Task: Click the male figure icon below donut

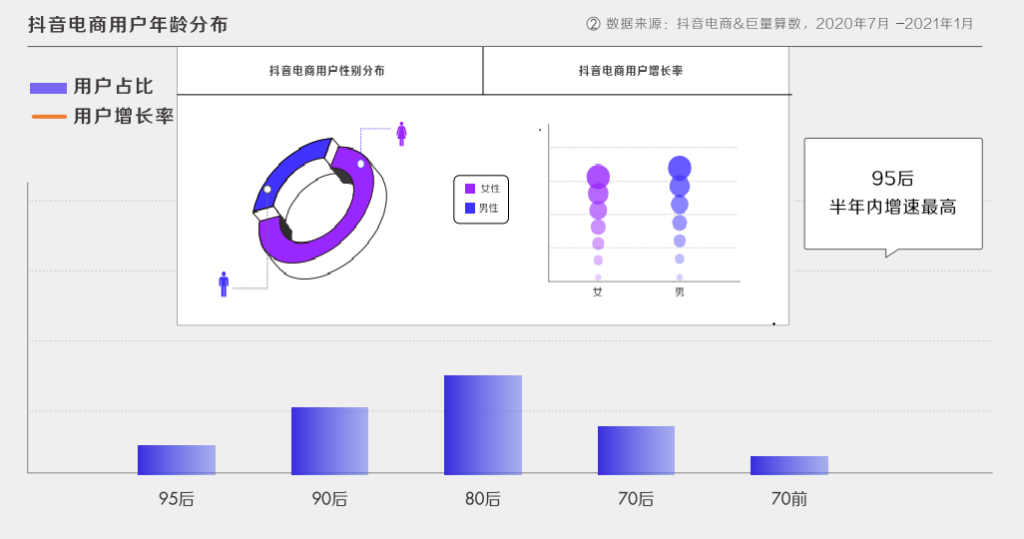Action: click(223, 284)
